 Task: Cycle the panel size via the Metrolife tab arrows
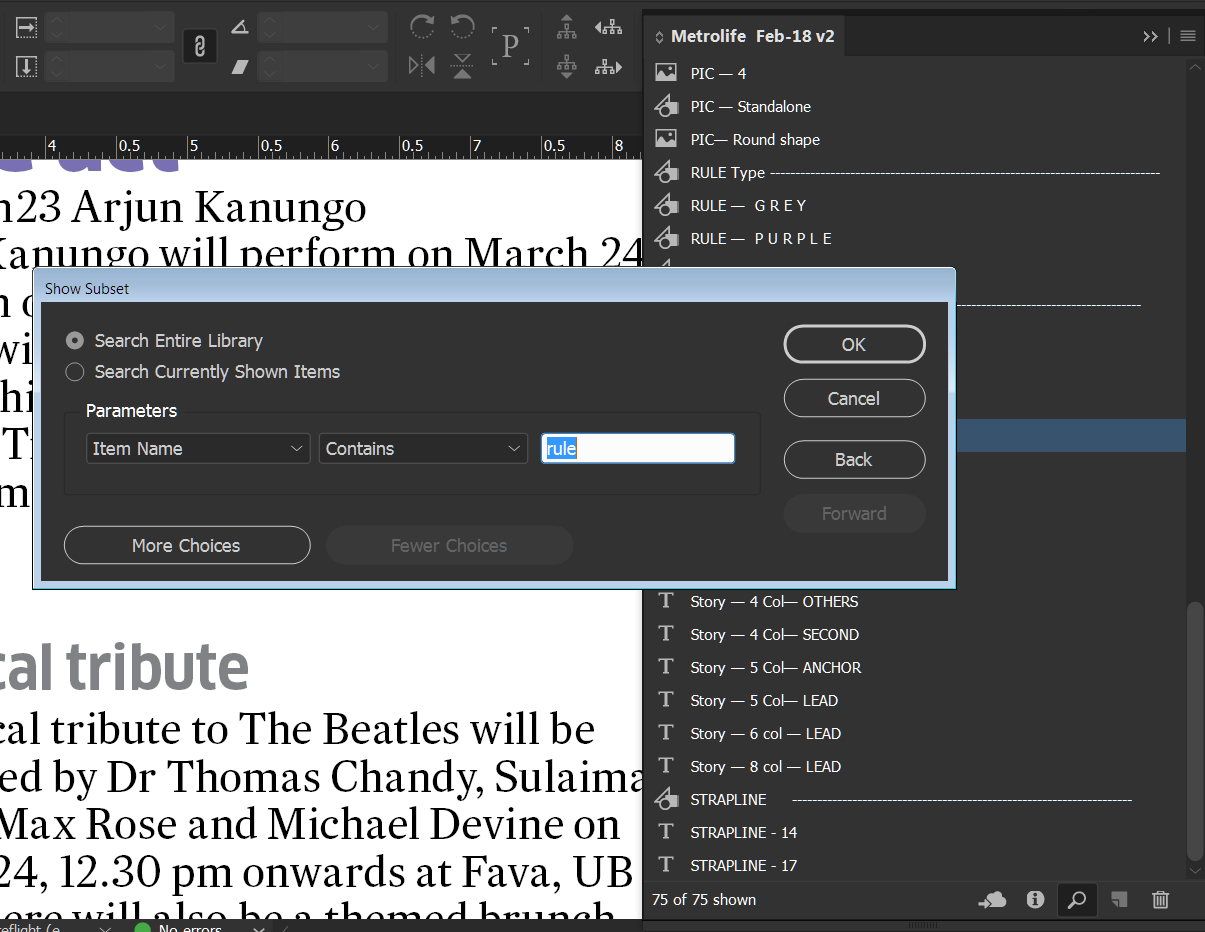coord(659,37)
